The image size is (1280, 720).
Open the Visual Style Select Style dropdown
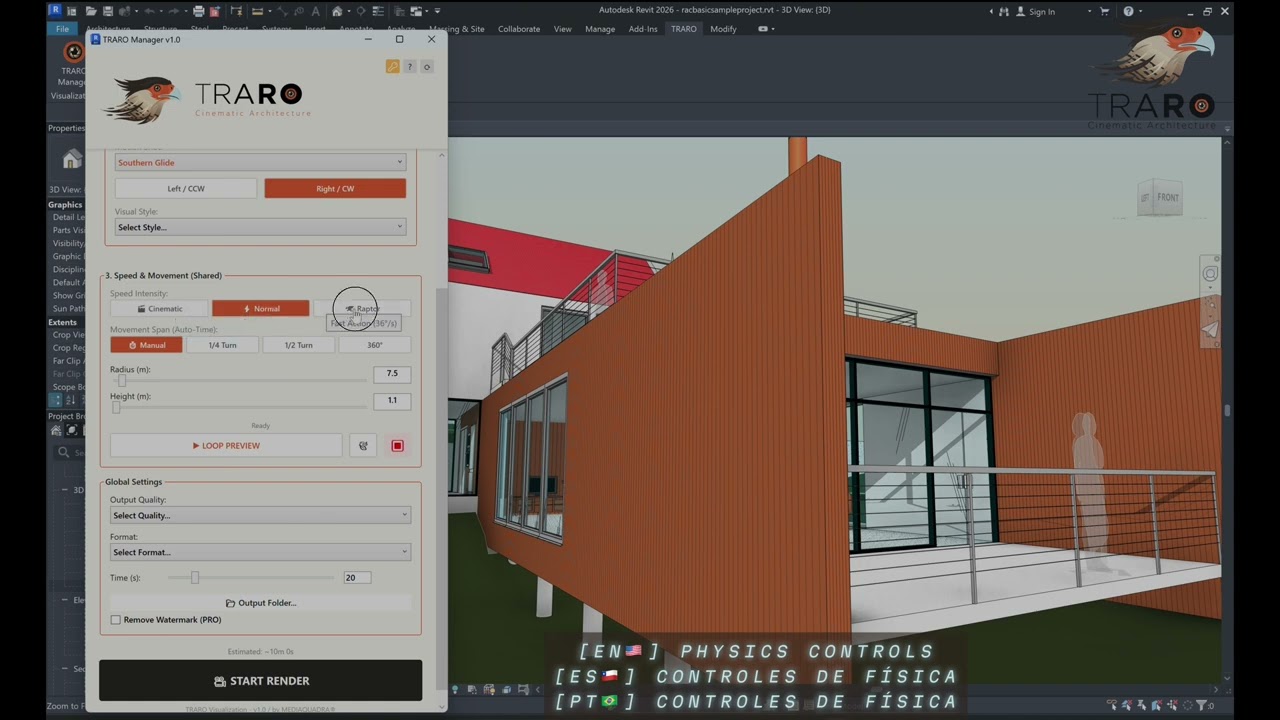260,227
